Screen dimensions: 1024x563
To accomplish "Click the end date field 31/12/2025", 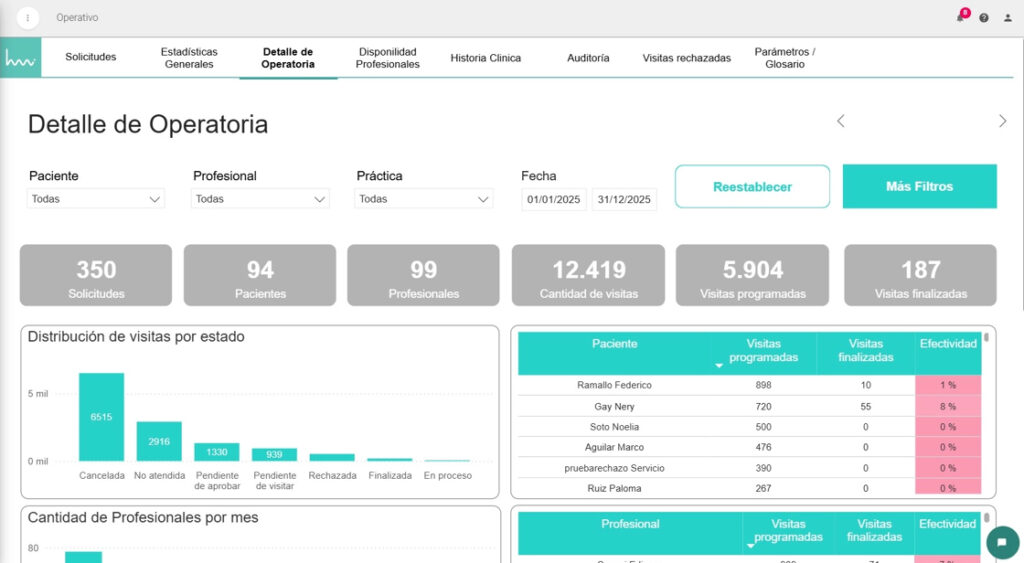I will 624,200.
